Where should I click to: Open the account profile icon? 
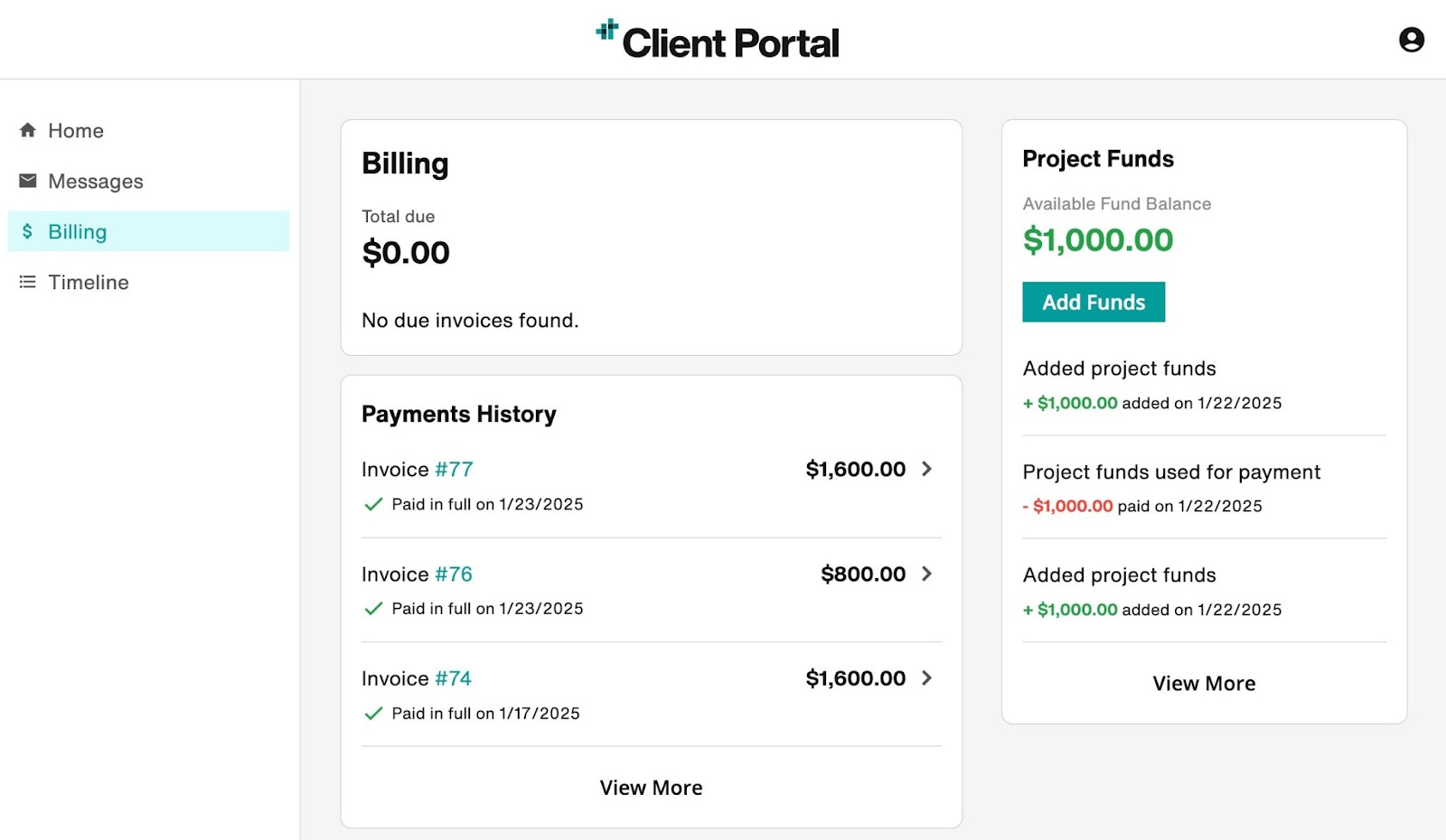click(x=1410, y=39)
